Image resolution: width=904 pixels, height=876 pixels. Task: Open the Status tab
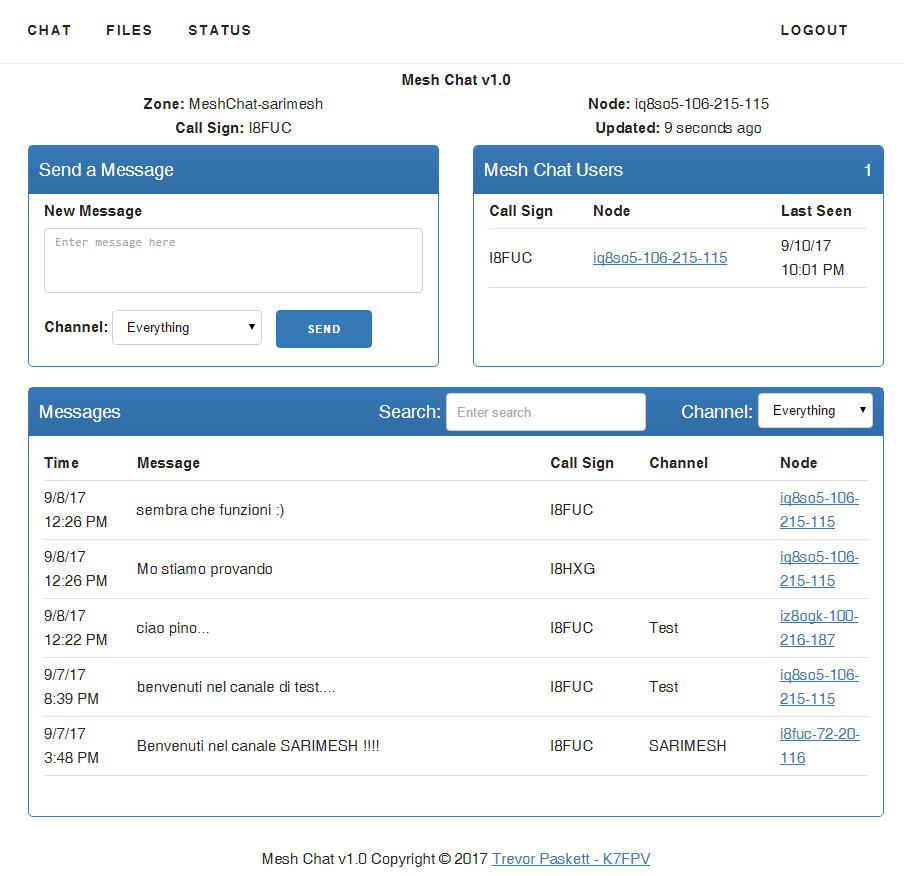(x=220, y=30)
